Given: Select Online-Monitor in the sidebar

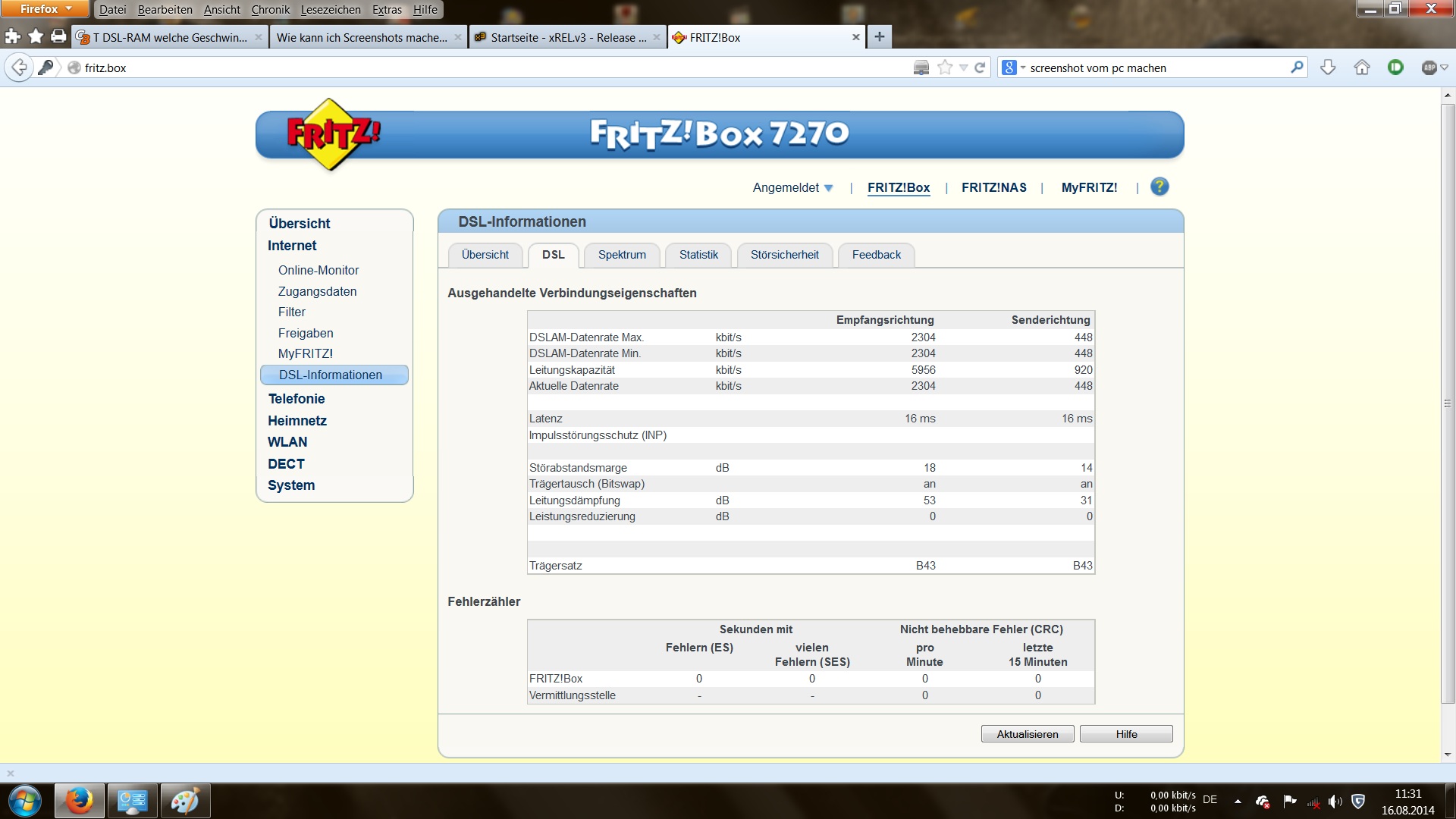Looking at the screenshot, I should [318, 270].
